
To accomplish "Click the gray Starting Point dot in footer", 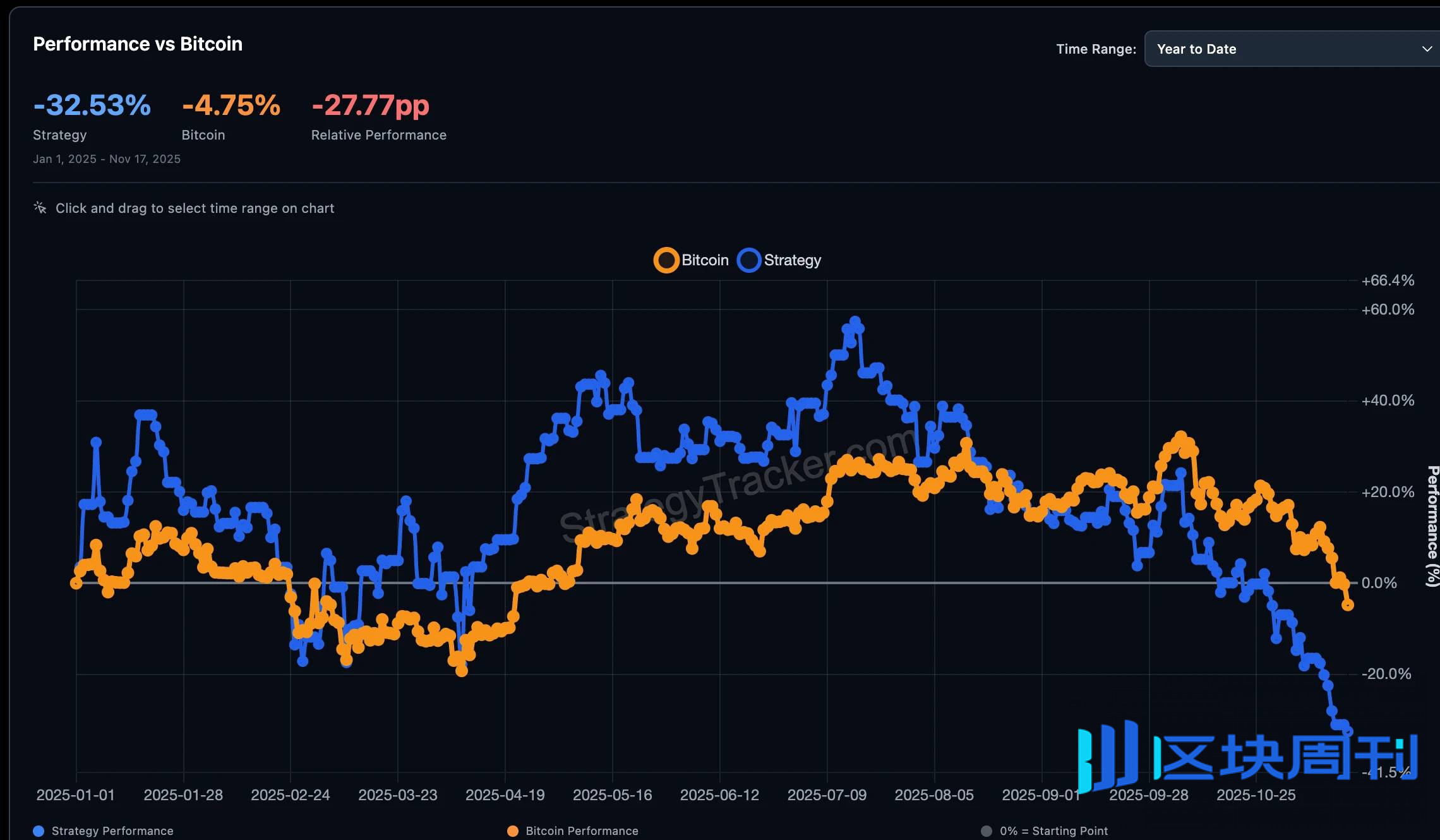I will click(x=986, y=831).
